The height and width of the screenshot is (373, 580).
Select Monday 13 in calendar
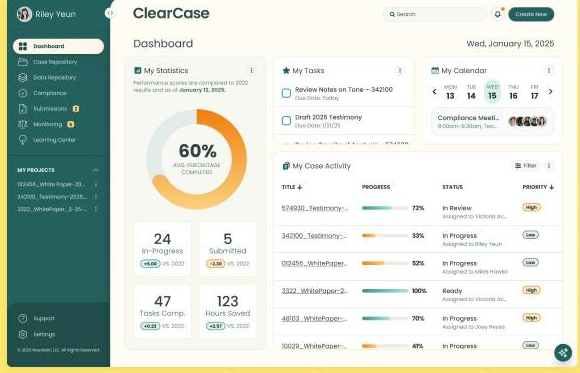point(450,92)
